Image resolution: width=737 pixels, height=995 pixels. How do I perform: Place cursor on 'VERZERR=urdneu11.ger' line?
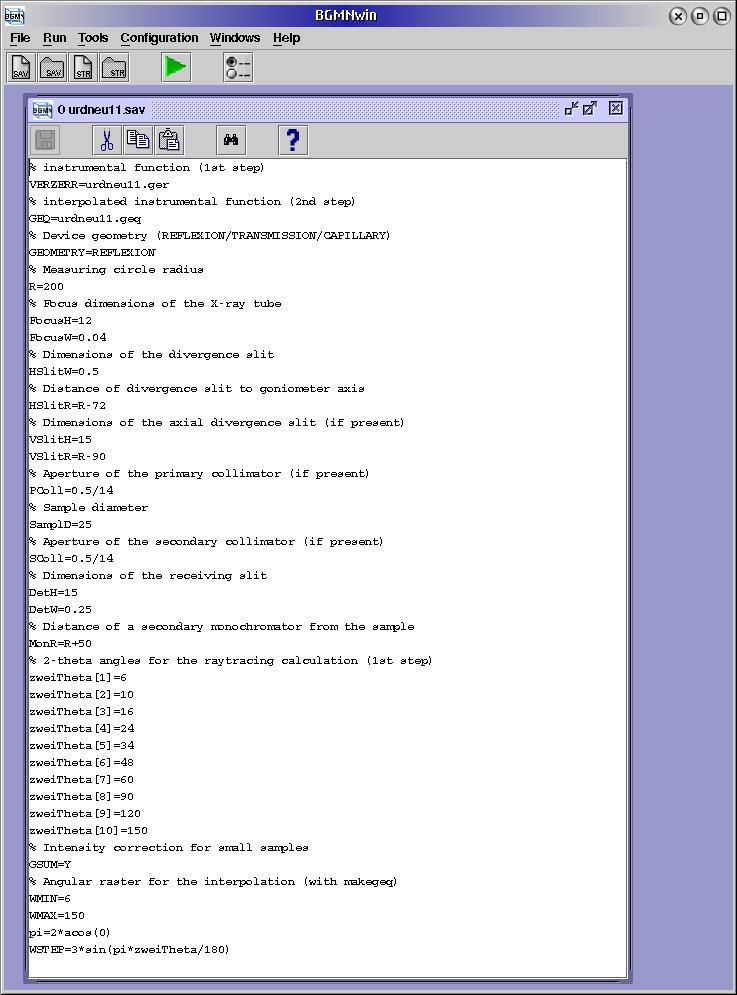point(99,185)
